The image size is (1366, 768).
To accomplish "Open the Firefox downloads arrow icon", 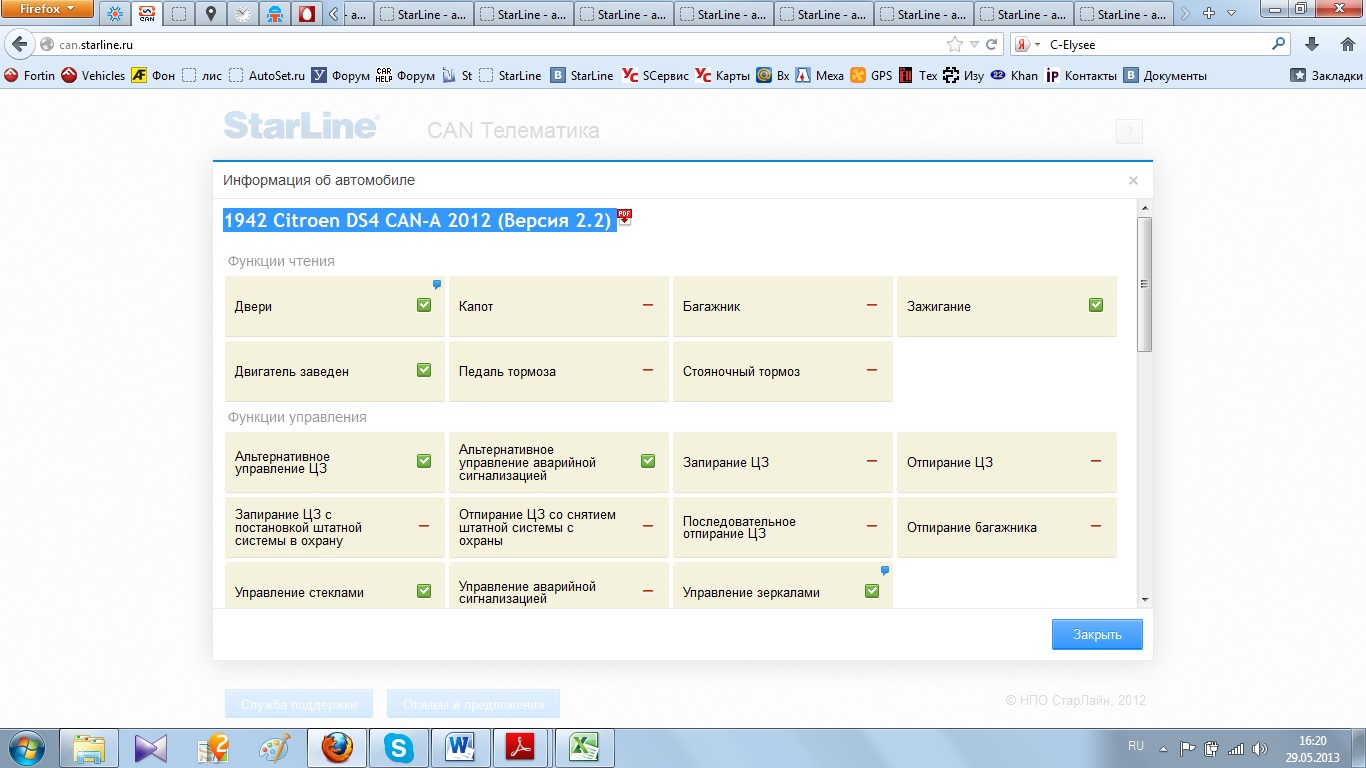I will [x=1313, y=45].
